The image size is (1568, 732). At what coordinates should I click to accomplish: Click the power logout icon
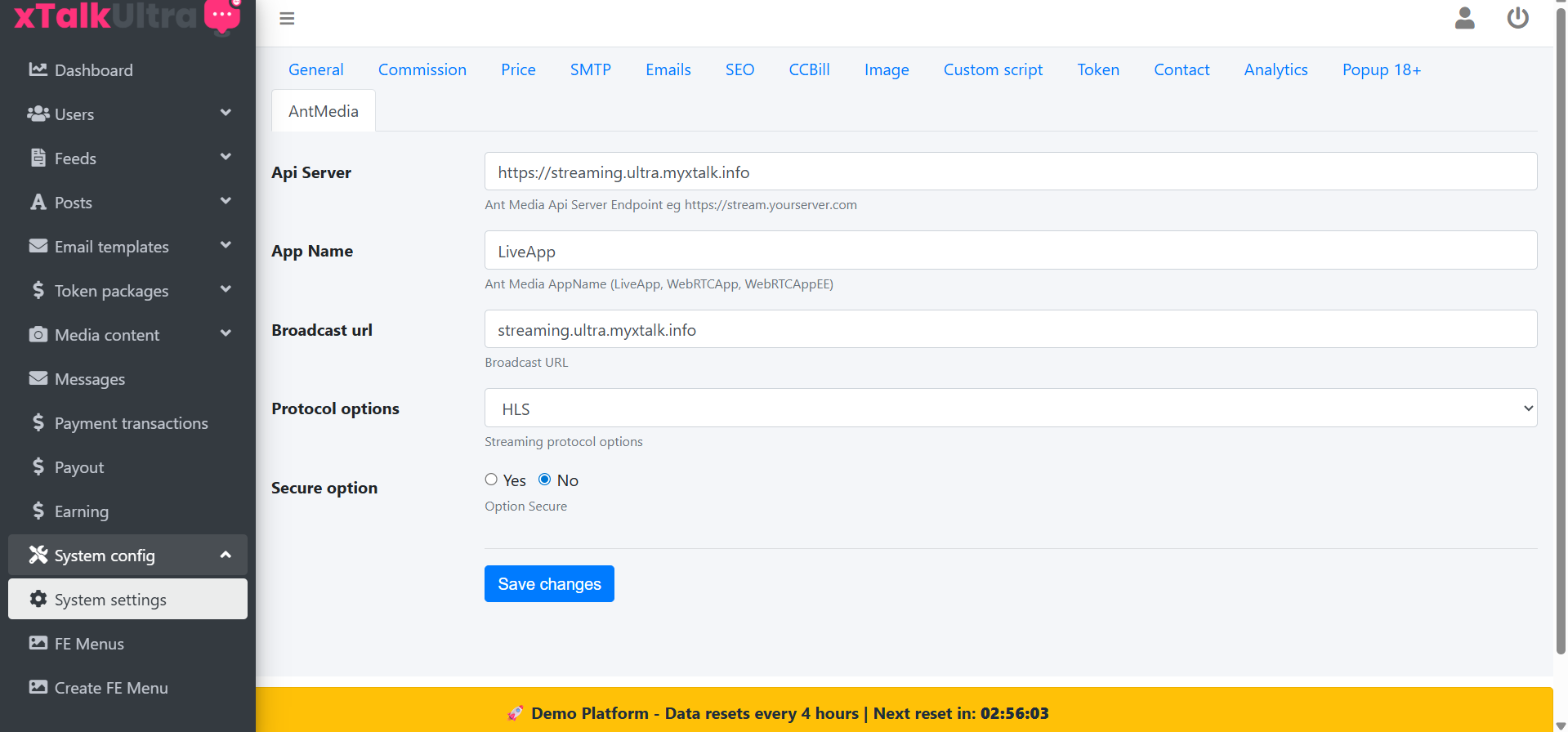point(1517,18)
